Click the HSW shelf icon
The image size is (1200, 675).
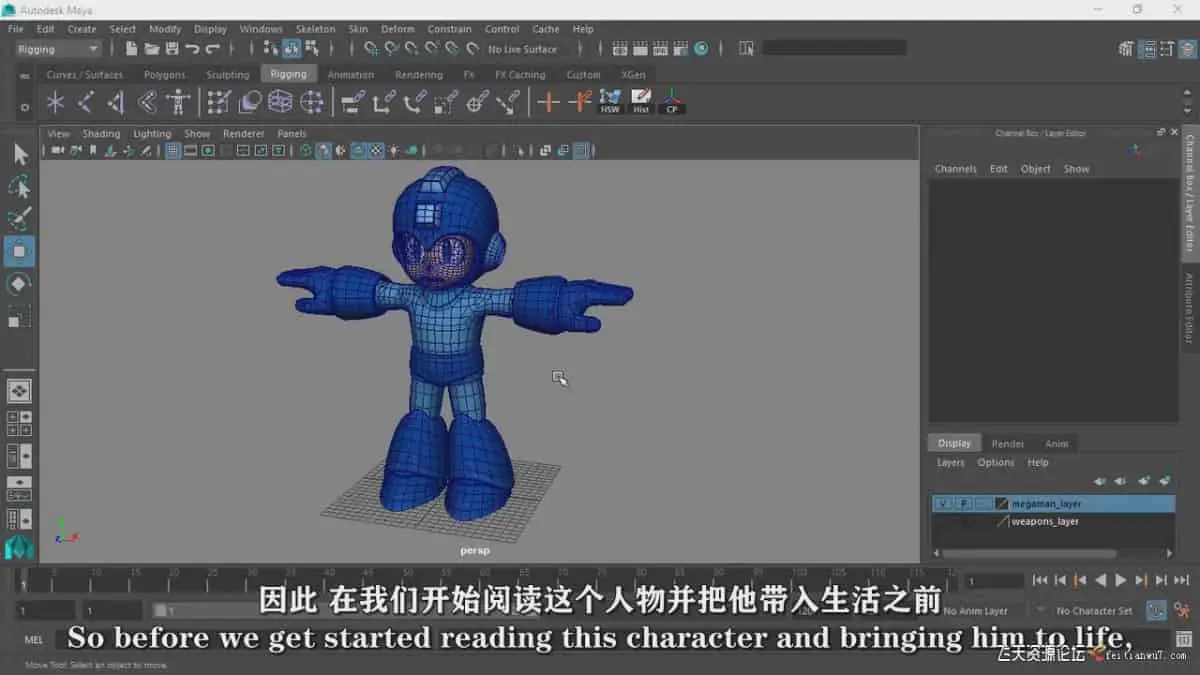[x=610, y=102]
